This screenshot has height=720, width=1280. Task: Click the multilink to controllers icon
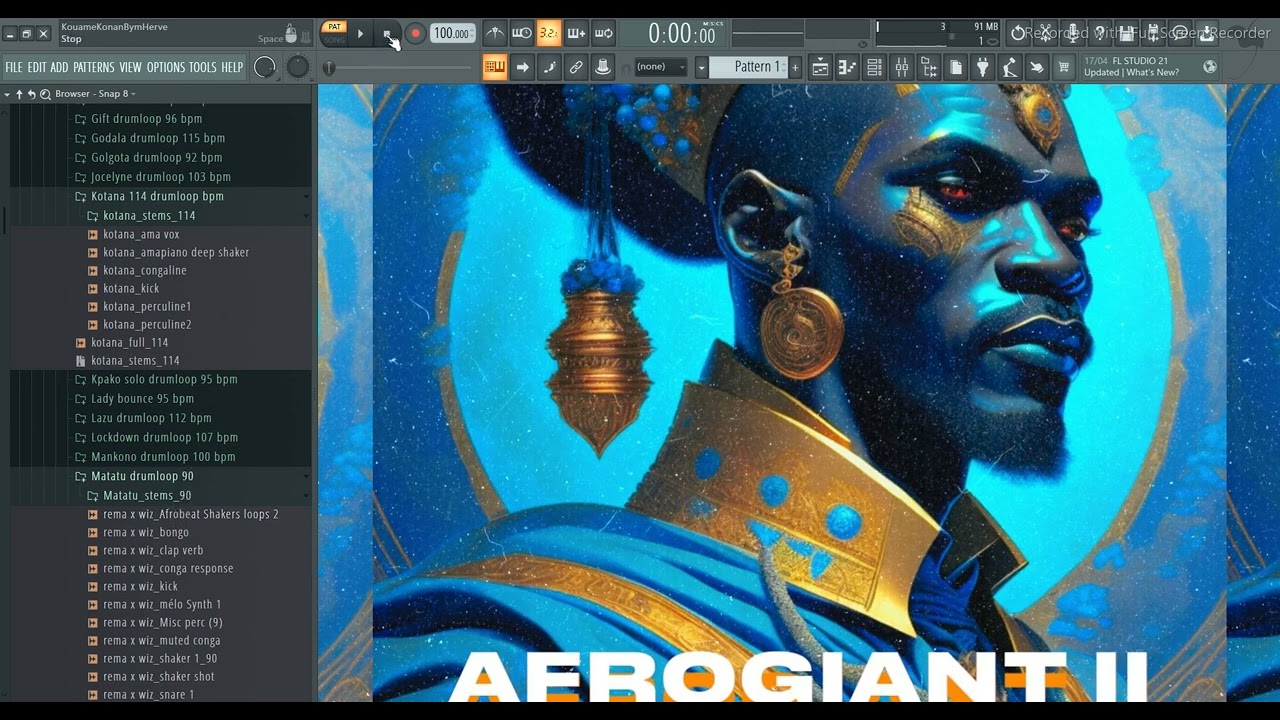pyautogui.click(x=603, y=67)
